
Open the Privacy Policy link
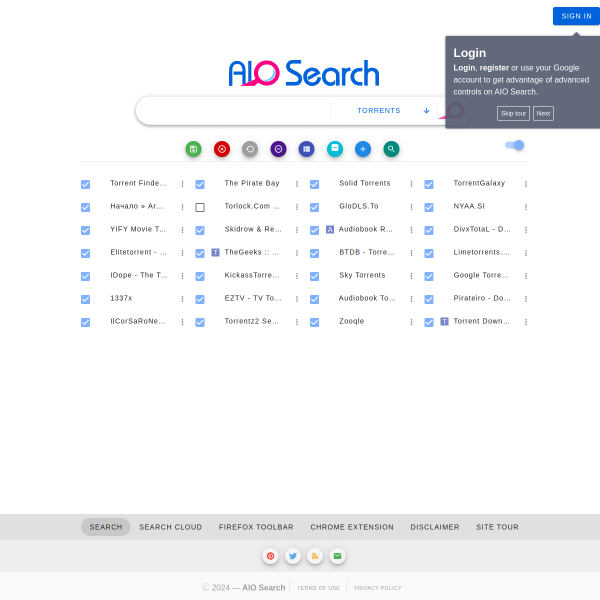click(378, 588)
